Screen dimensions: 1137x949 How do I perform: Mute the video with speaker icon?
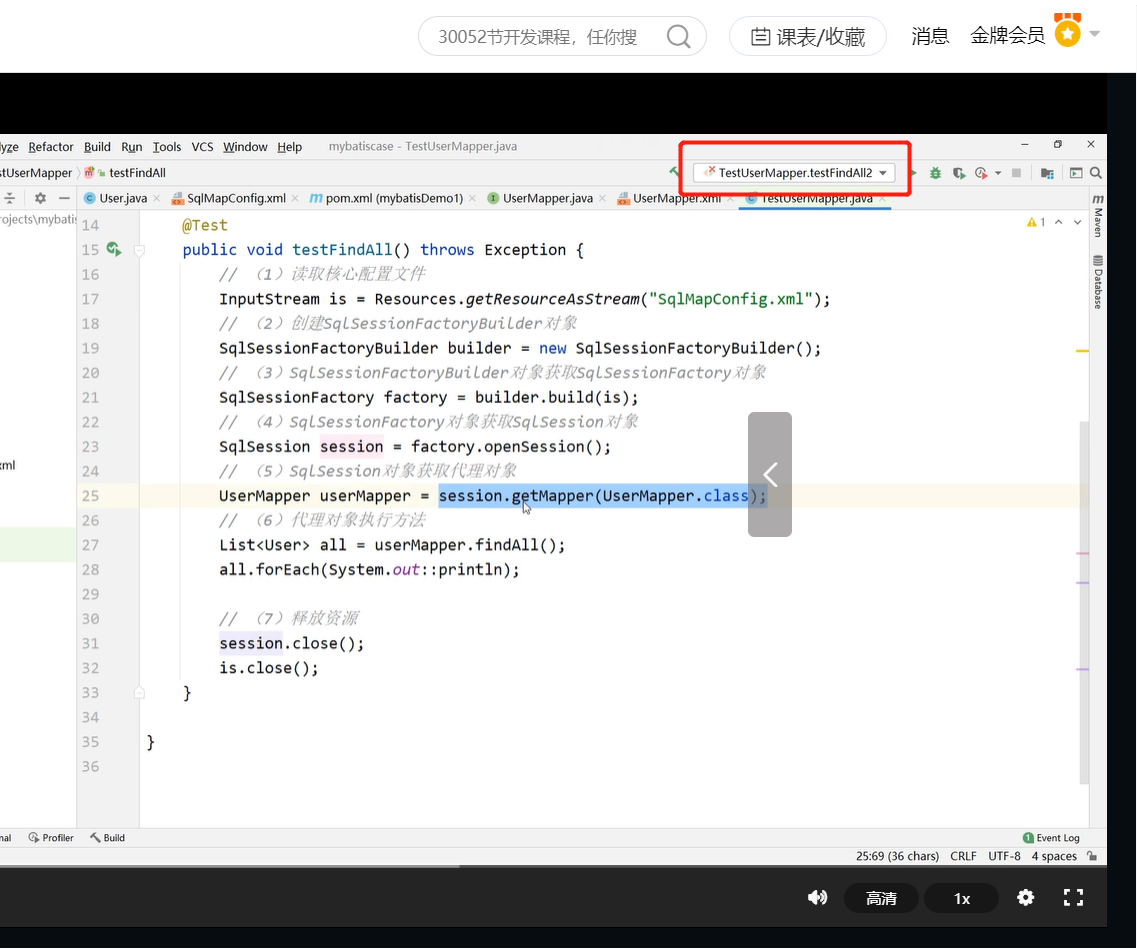pos(817,898)
